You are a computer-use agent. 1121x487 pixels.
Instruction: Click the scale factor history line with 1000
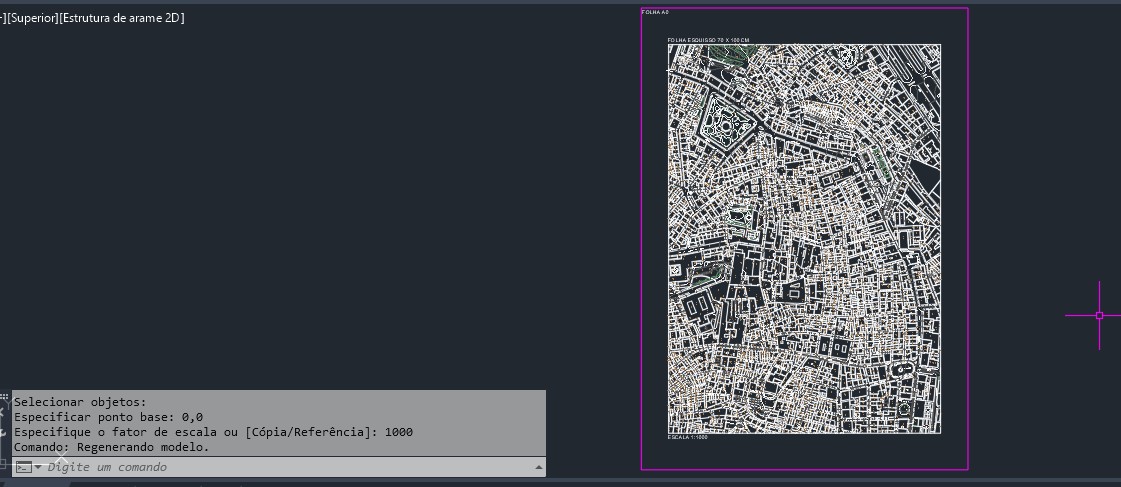(x=213, y=432)
